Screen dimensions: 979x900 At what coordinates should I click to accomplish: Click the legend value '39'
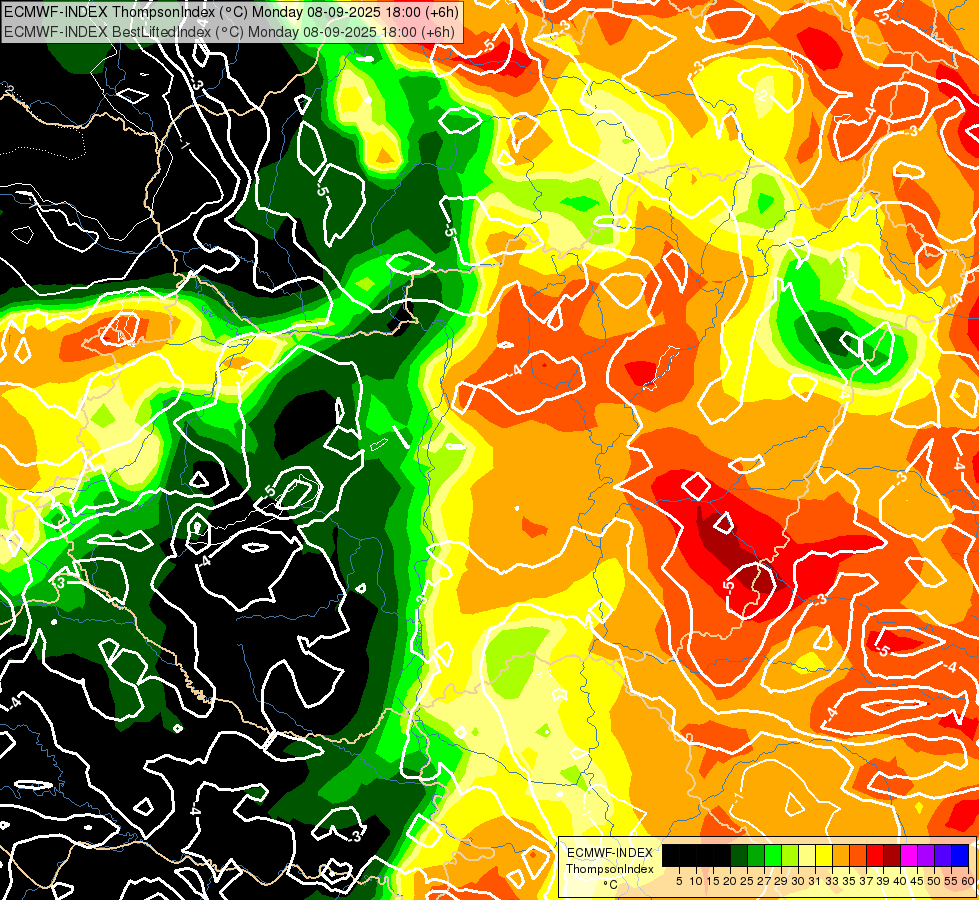coord(883,881)
